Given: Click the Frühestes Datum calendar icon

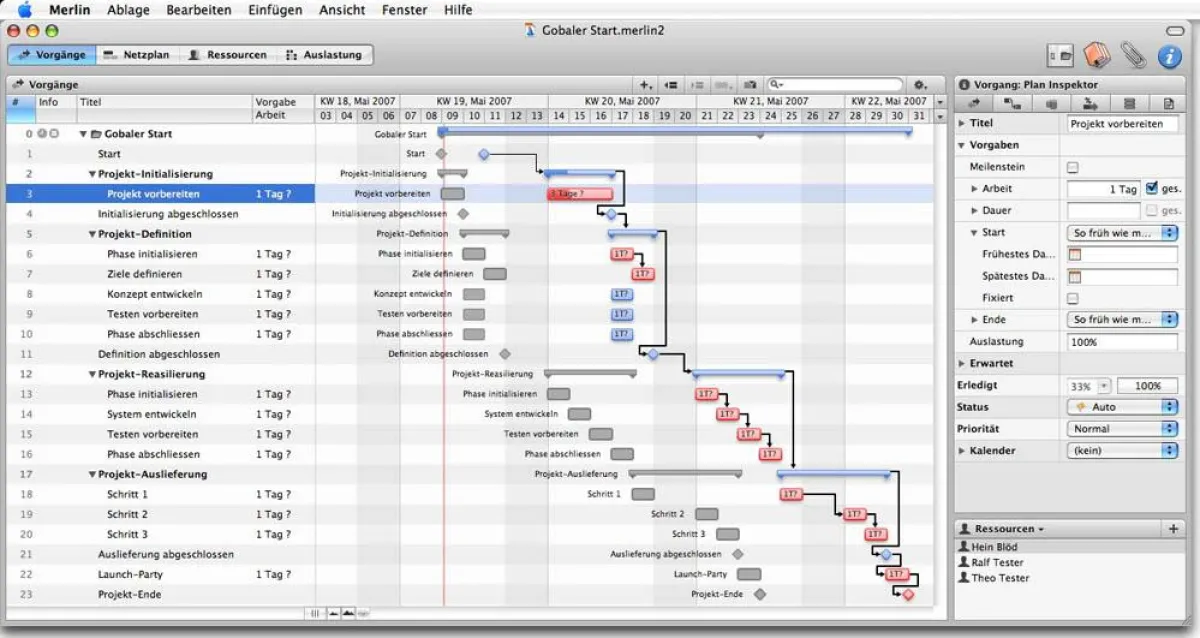Looking at the screenshot, I should coord(1076,255).
